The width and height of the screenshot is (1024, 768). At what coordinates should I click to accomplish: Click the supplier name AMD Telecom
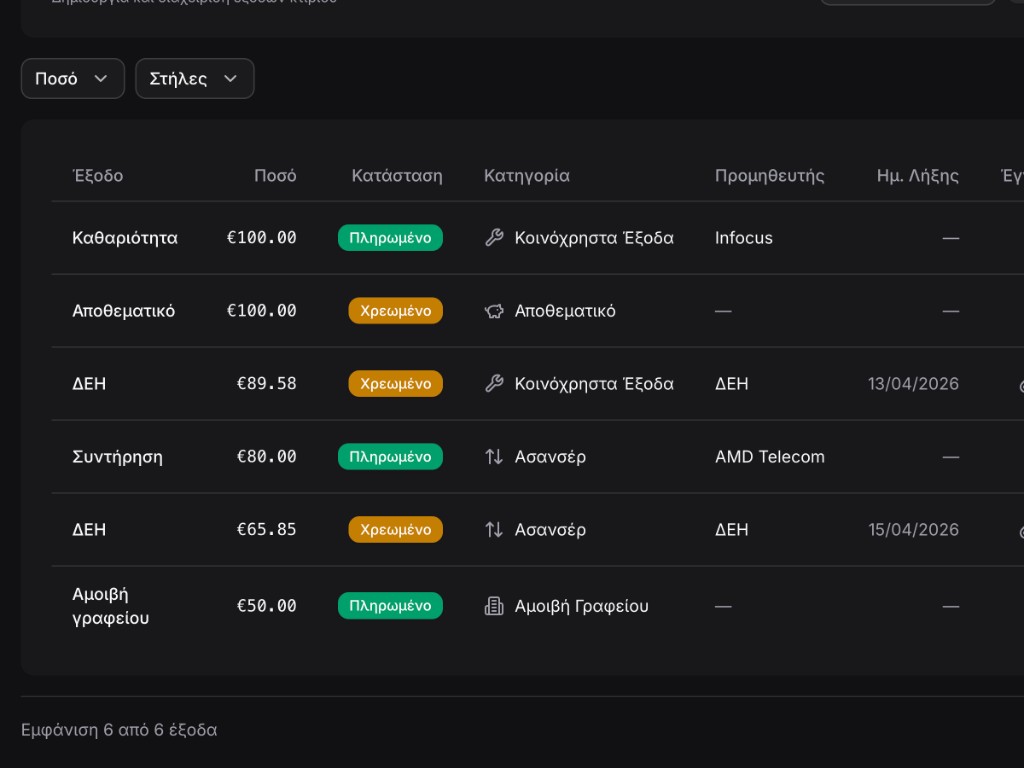point(769,457)
